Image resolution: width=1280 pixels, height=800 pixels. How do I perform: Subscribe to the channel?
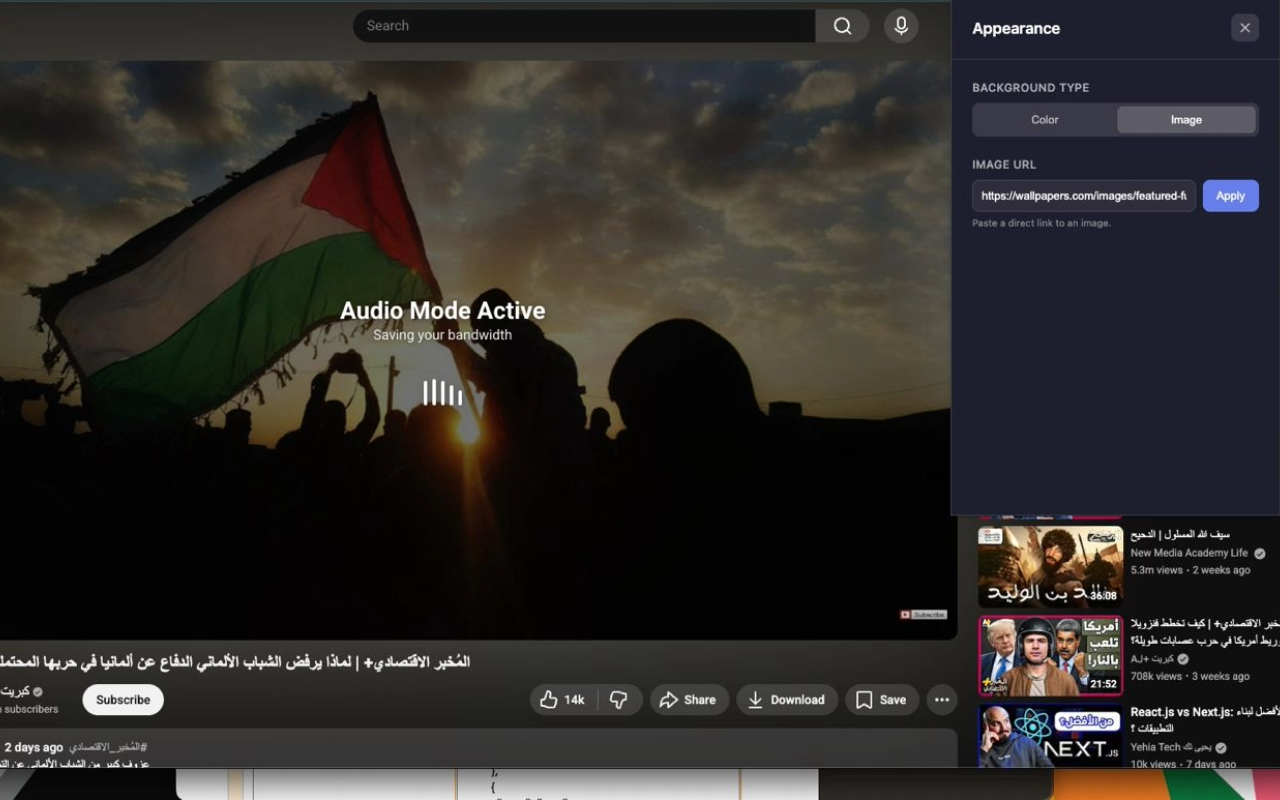[122, 699]
